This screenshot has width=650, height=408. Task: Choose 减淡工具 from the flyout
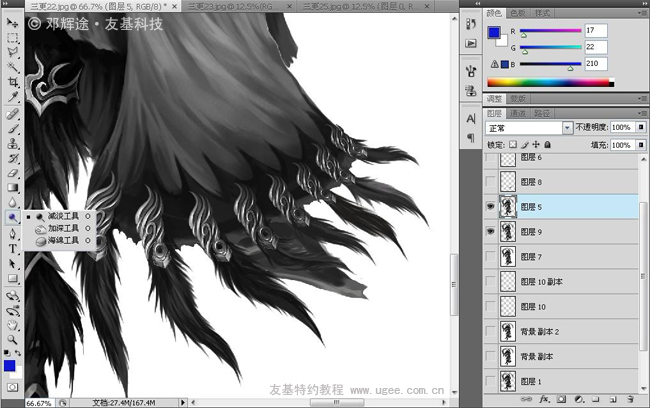coord(63,216)
